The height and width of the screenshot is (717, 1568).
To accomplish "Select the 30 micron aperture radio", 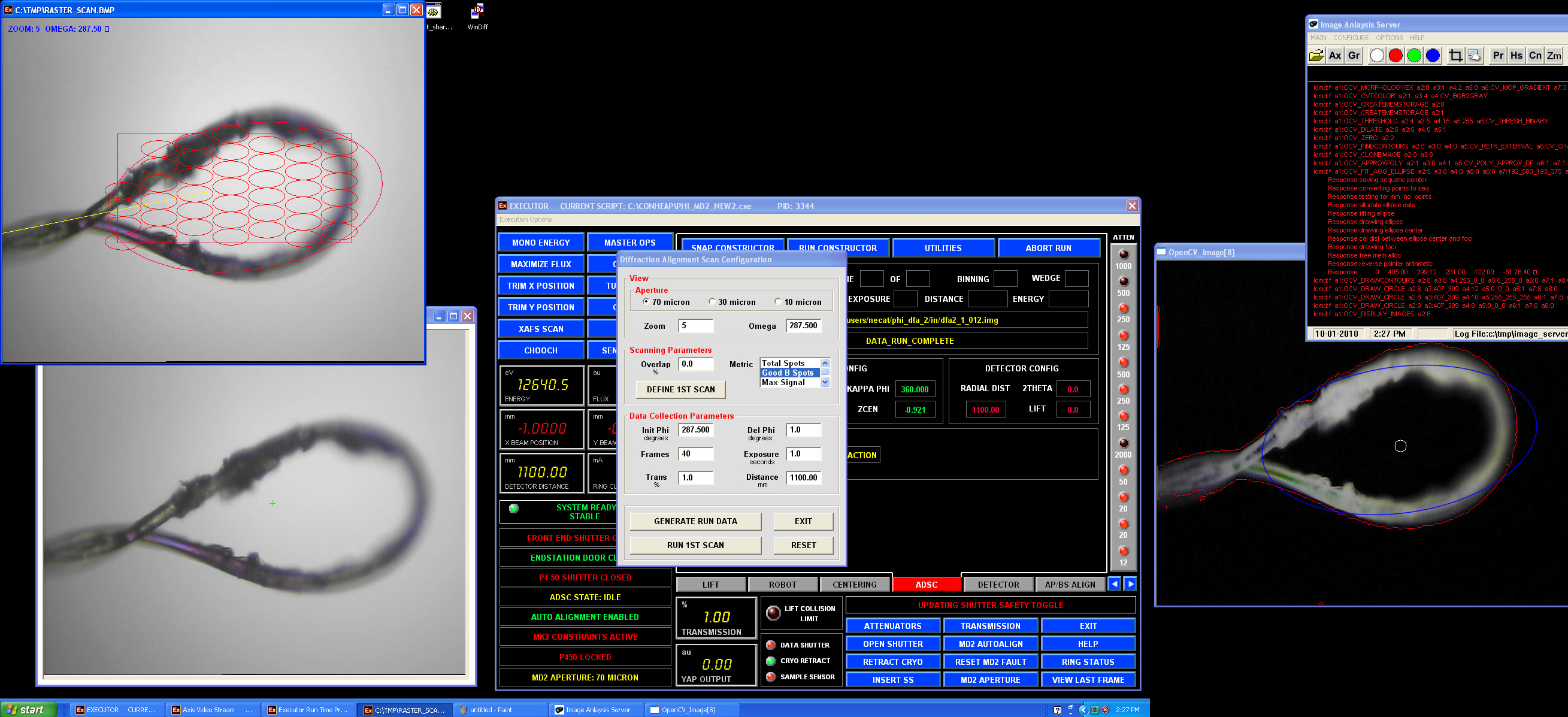I will (x=712, y=301).
